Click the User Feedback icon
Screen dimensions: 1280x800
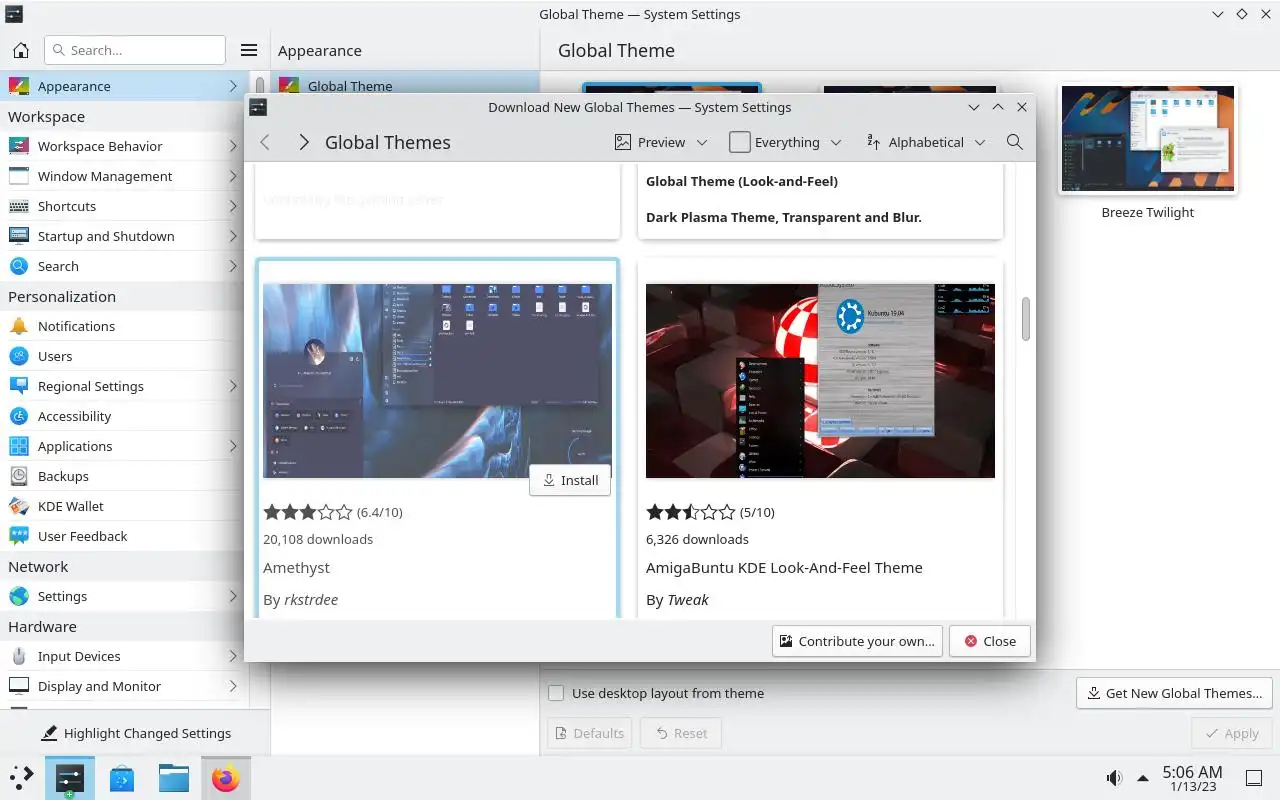click(19, 536)
